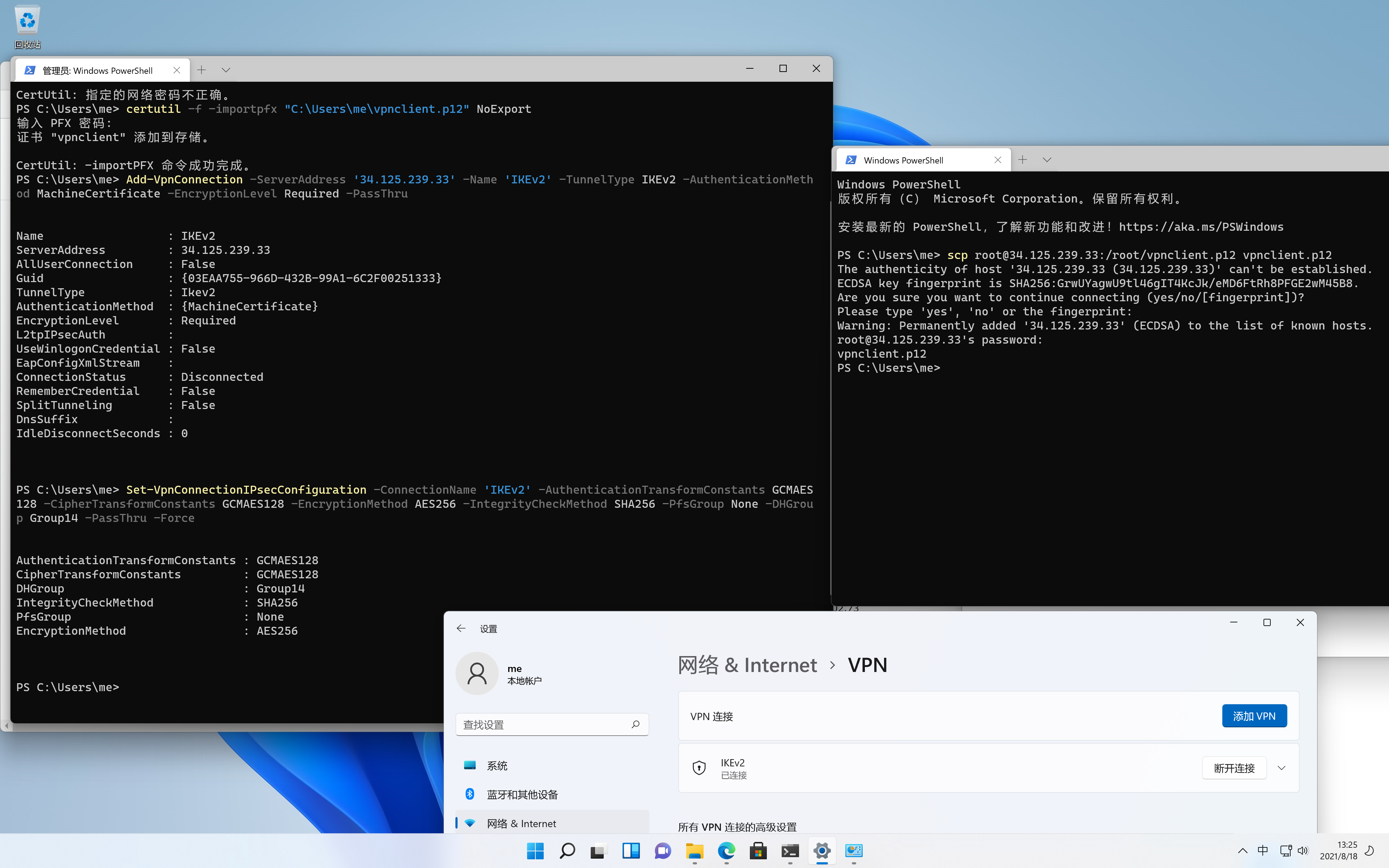Screen dimensions: 1389x868
Task: Open a new PowerShell tab with the plus button
Action: (1023, 159)
